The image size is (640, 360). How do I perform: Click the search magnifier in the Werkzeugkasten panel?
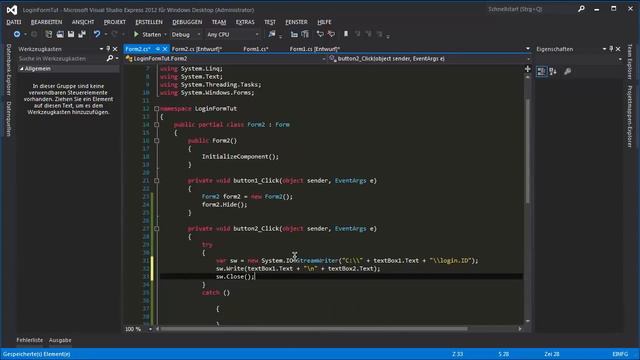(110, 58)
